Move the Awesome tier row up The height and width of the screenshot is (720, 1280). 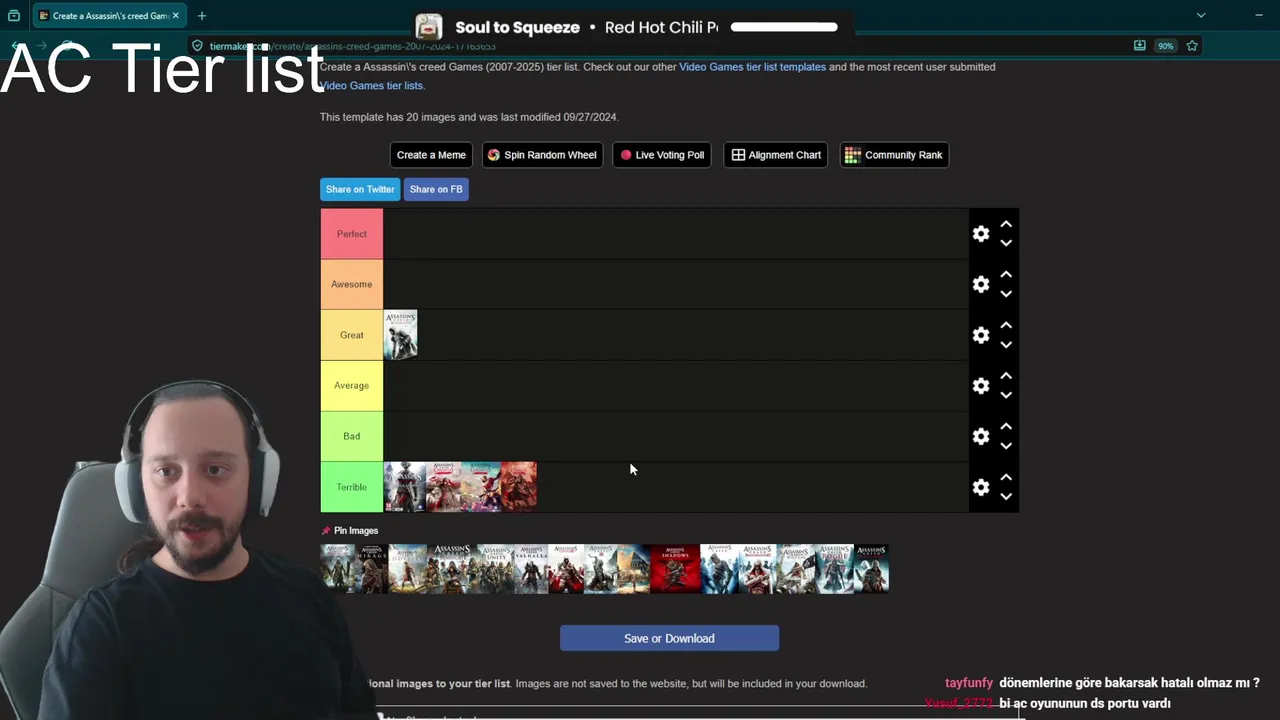tap(1006, 274)
